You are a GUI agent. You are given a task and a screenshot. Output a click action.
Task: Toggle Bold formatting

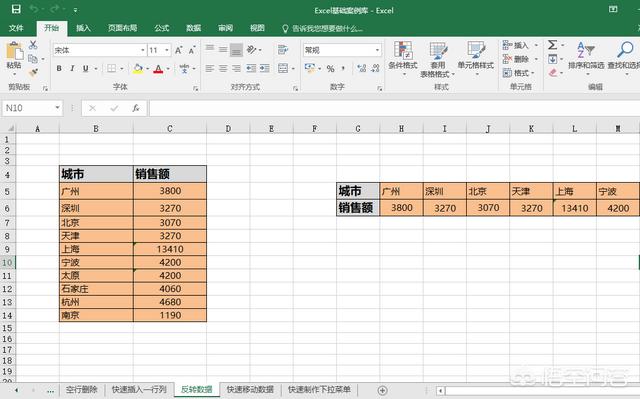59,69
